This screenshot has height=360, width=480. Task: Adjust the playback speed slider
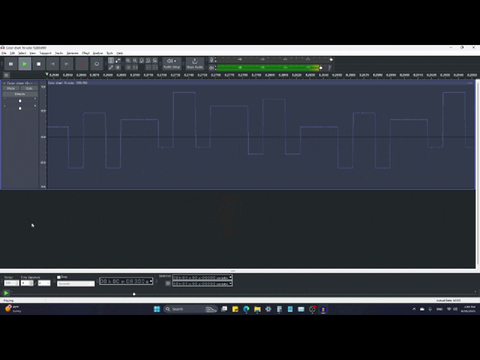click(x=134, y=294)
